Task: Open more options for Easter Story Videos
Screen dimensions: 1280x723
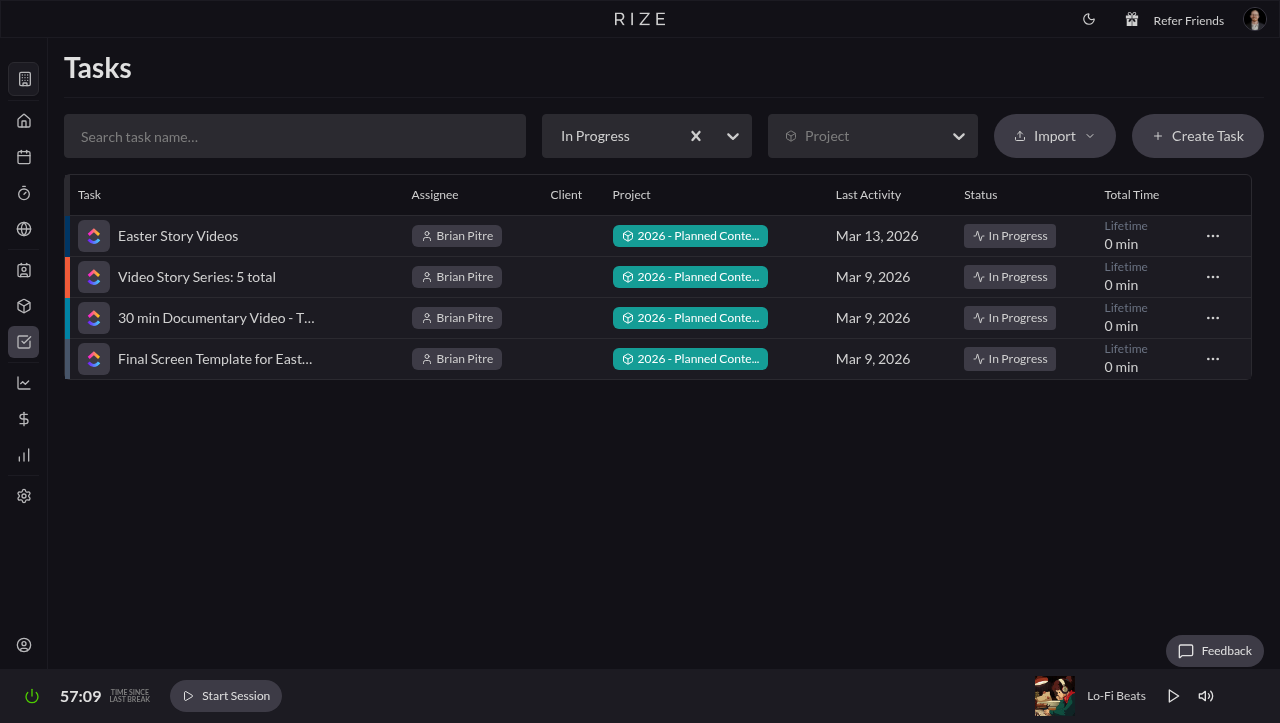Action: point(1212,236)
